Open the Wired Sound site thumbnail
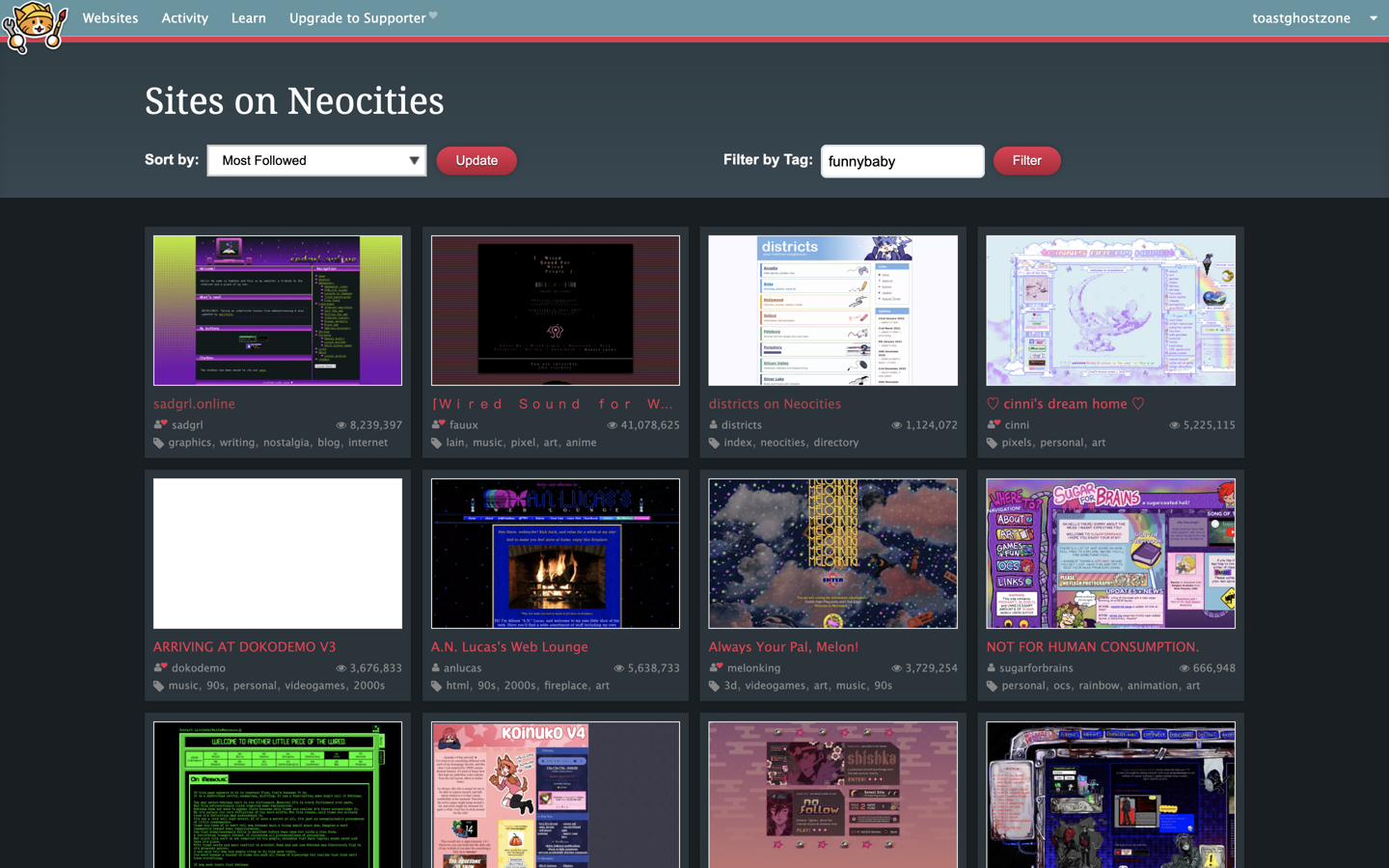The height and width of the screenshot is (868, 1389). tap(556, 311)
